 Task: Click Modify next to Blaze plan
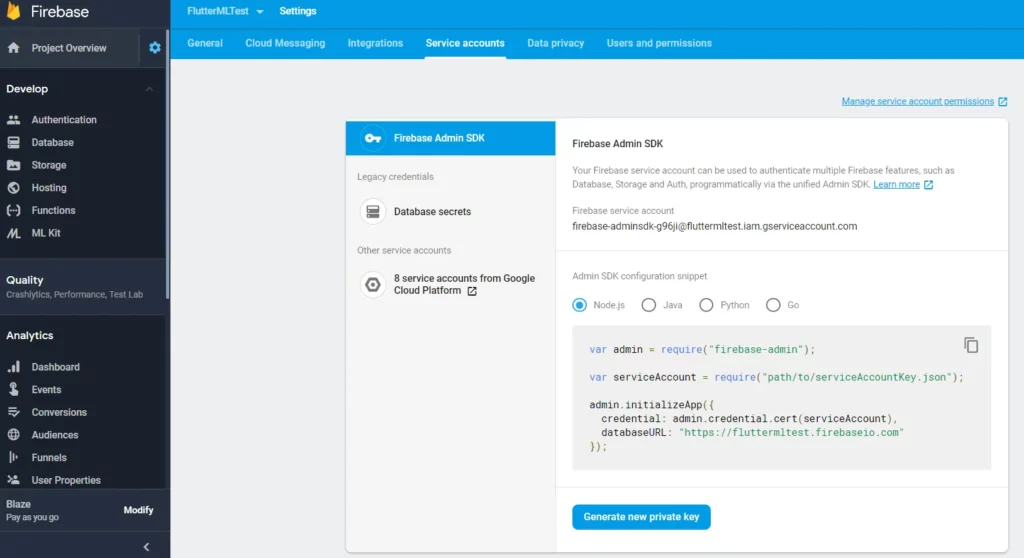138,510
